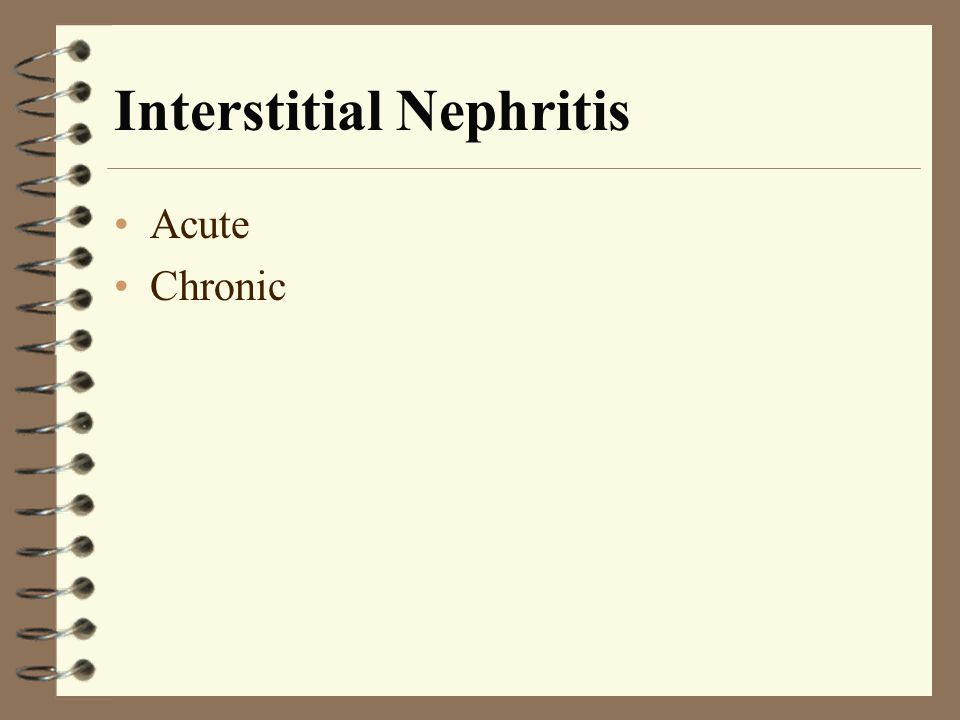This screenshot has width=960, height=720.
Task: Click the second spiral hole from top
Action: pos(80,92)
